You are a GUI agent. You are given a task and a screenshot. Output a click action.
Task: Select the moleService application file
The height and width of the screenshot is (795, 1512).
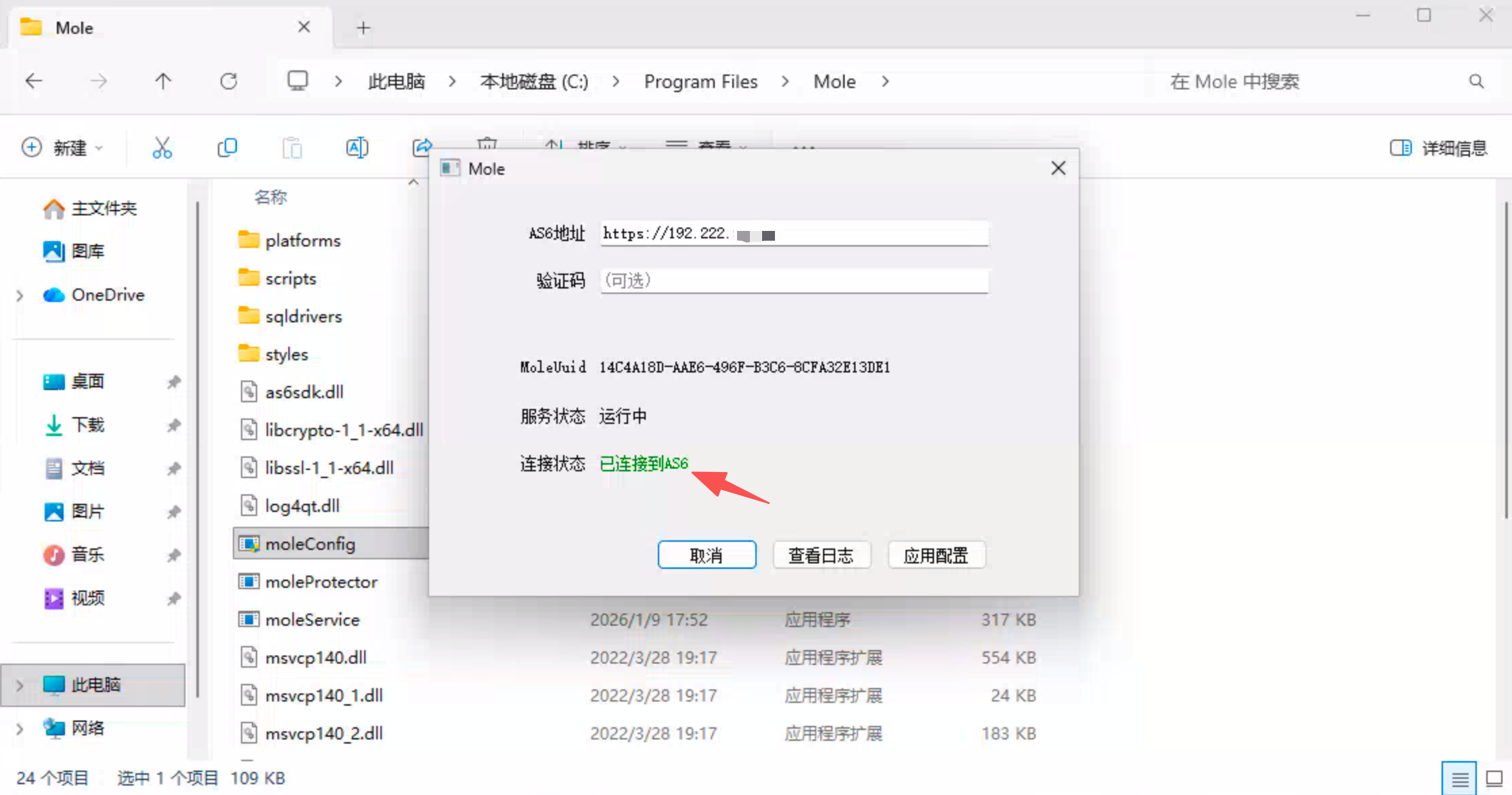[x=312, y=620]
